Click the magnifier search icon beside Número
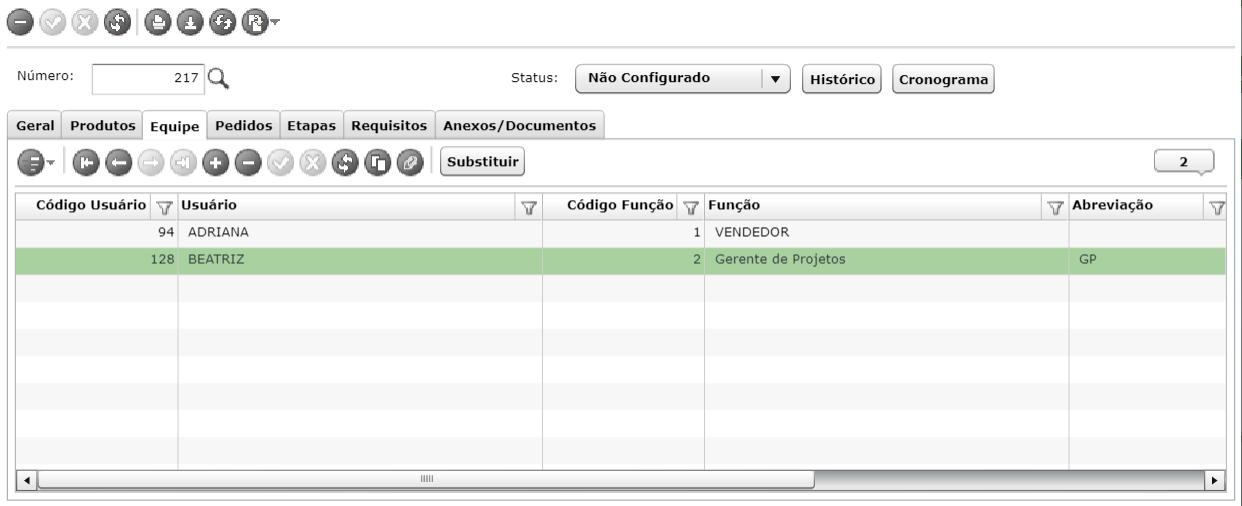 [x=219, y=78]
